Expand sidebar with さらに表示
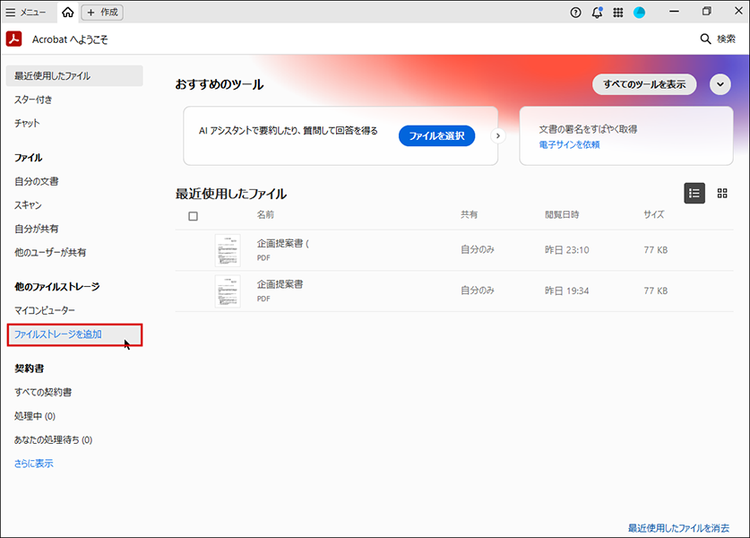This screenshot has height=538, width=750. tap(34, 464)
